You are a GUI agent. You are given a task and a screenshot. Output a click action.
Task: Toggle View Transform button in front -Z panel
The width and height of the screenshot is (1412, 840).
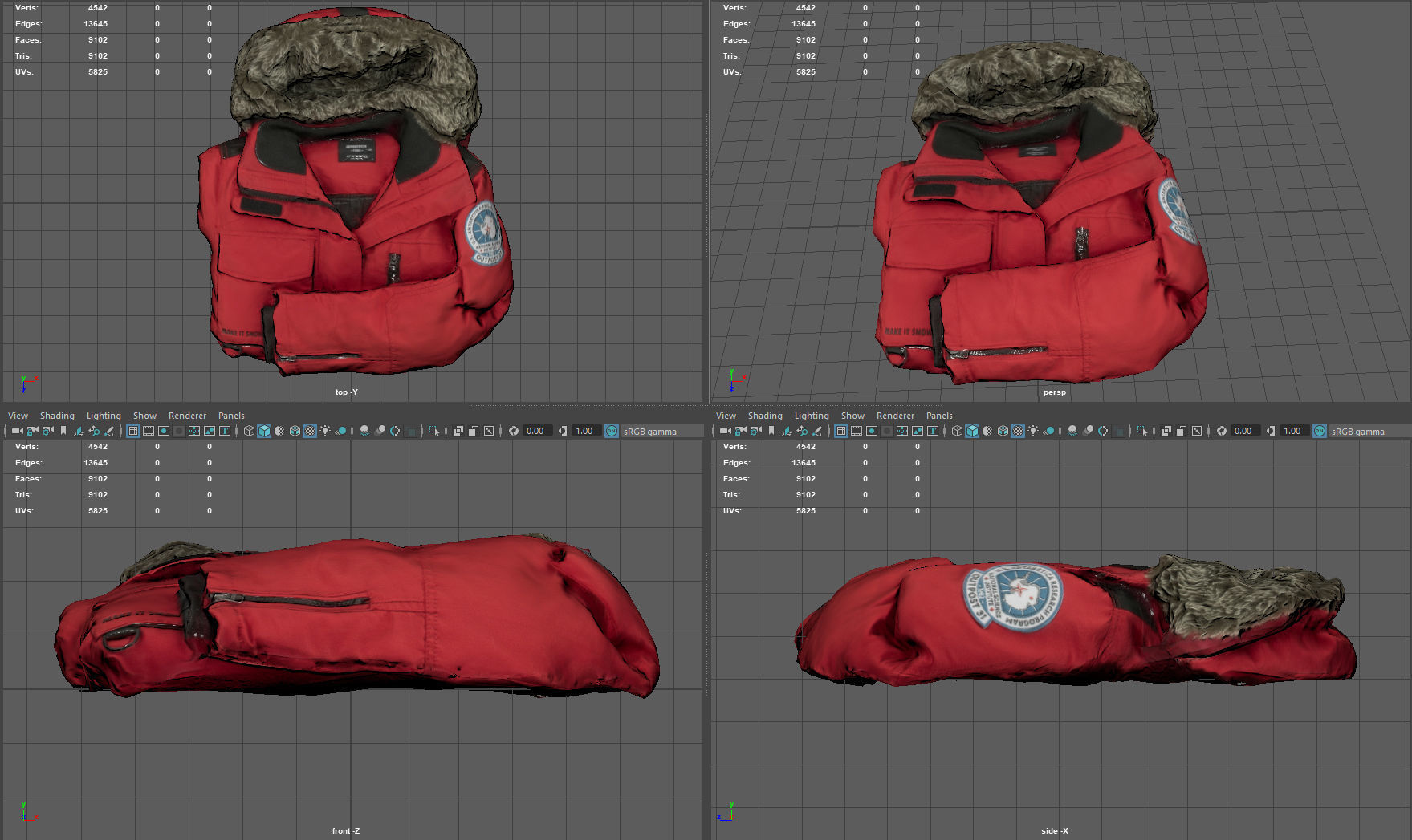coord(611,431)
